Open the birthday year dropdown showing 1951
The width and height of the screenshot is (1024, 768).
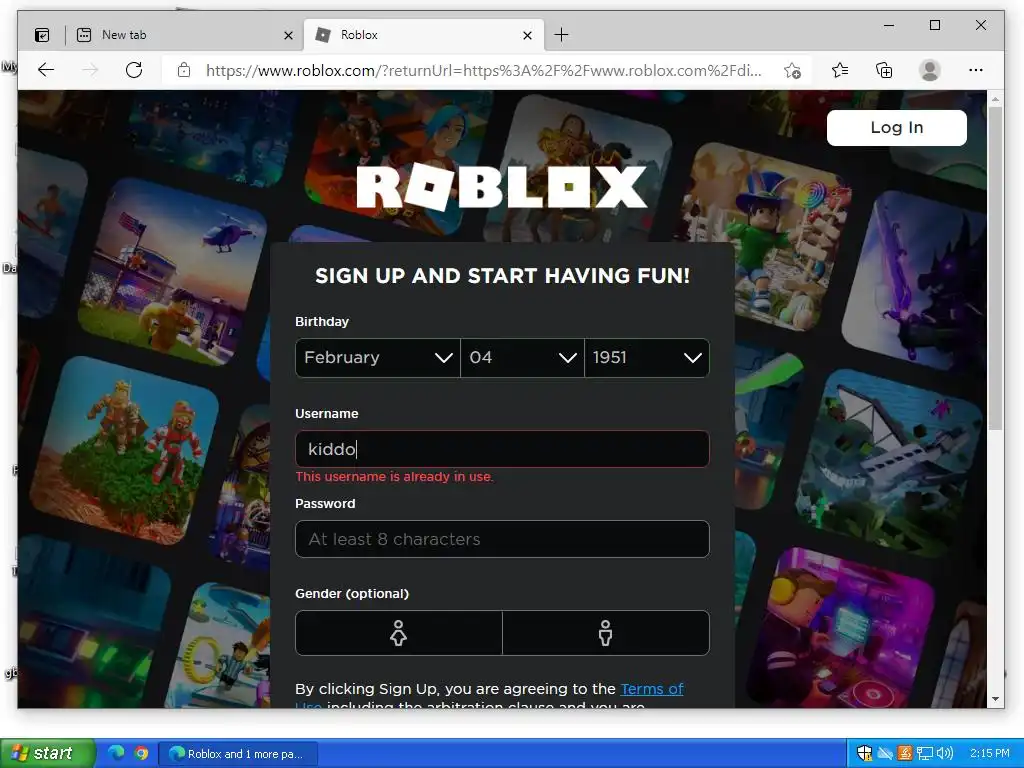coord(647,358)
